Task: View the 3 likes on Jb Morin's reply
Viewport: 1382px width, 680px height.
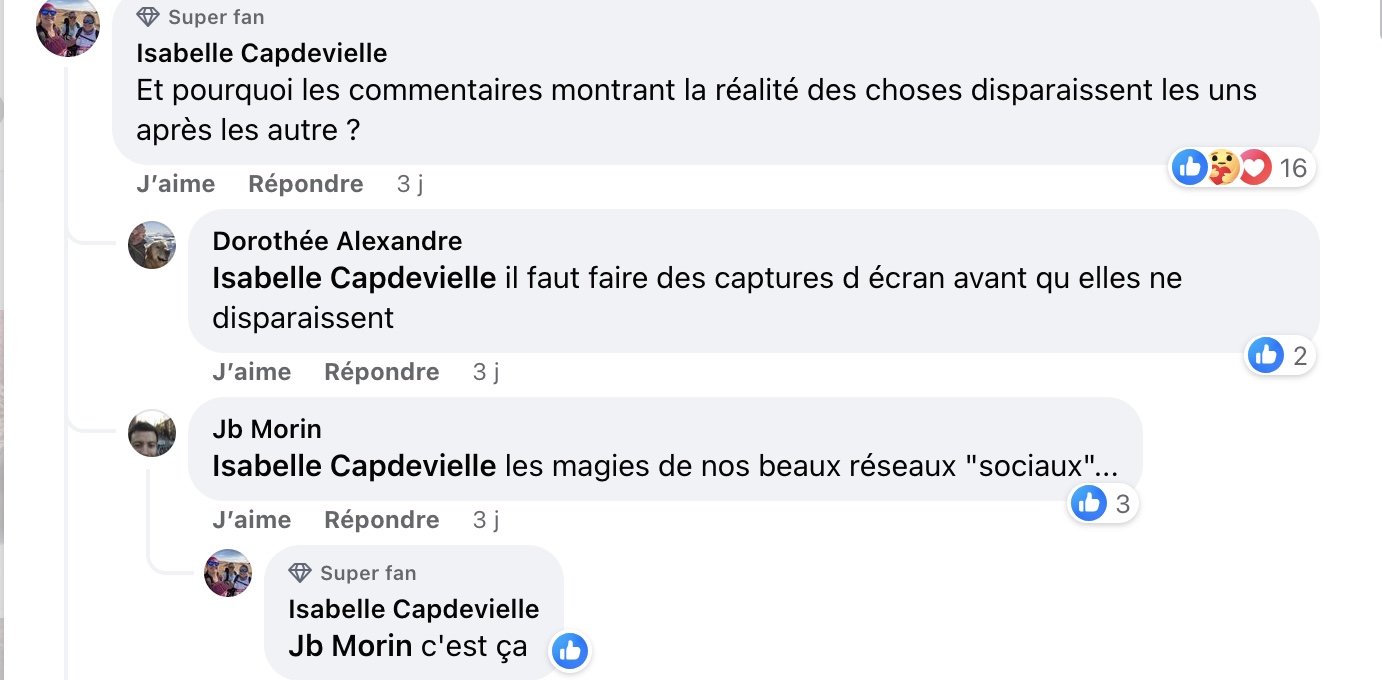Action: pyautogui.click(x=1104, y=504)
